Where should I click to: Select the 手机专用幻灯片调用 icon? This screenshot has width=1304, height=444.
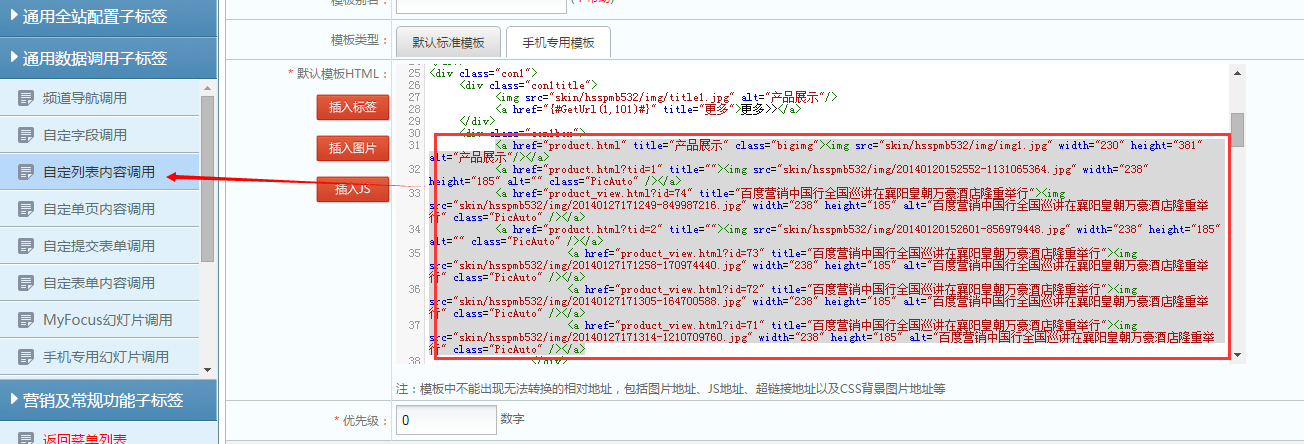pyautogui.click(x=26, y=357)
